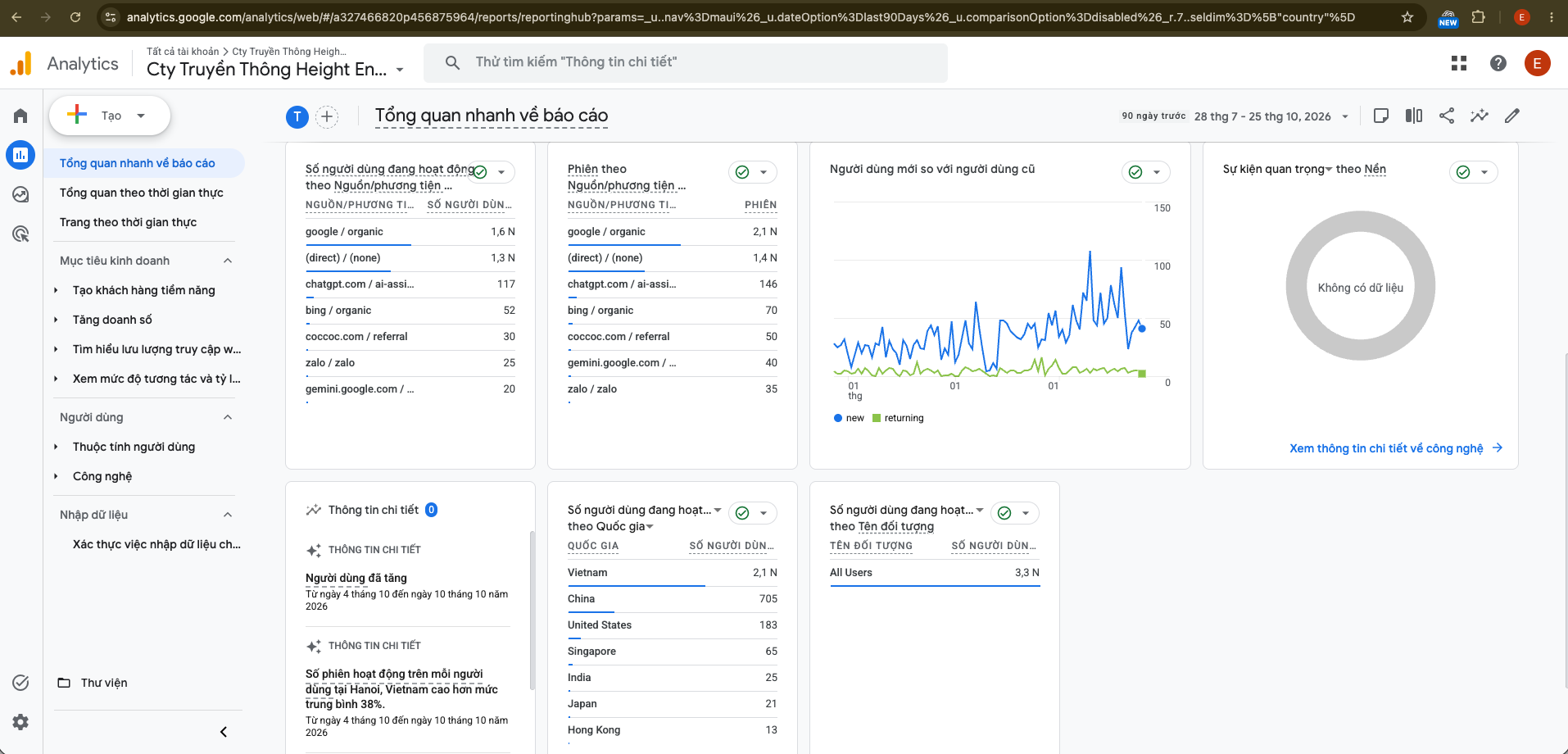Screen dimensions: 1568x754
Task: Open Insights sparkline icon in toolbar
Action: pos(1480,116)
